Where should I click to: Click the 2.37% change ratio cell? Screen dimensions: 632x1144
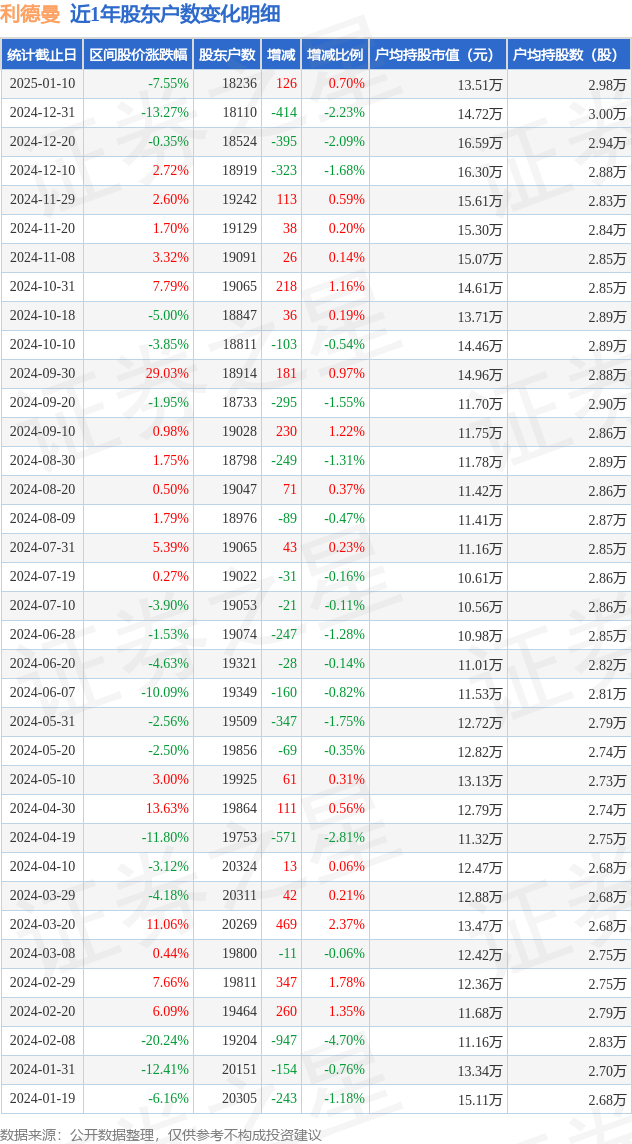pos(346,923)
